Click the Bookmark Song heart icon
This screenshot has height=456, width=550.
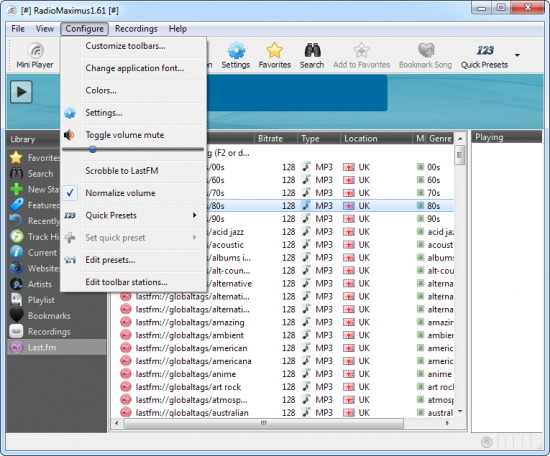(x=425, y=55)
